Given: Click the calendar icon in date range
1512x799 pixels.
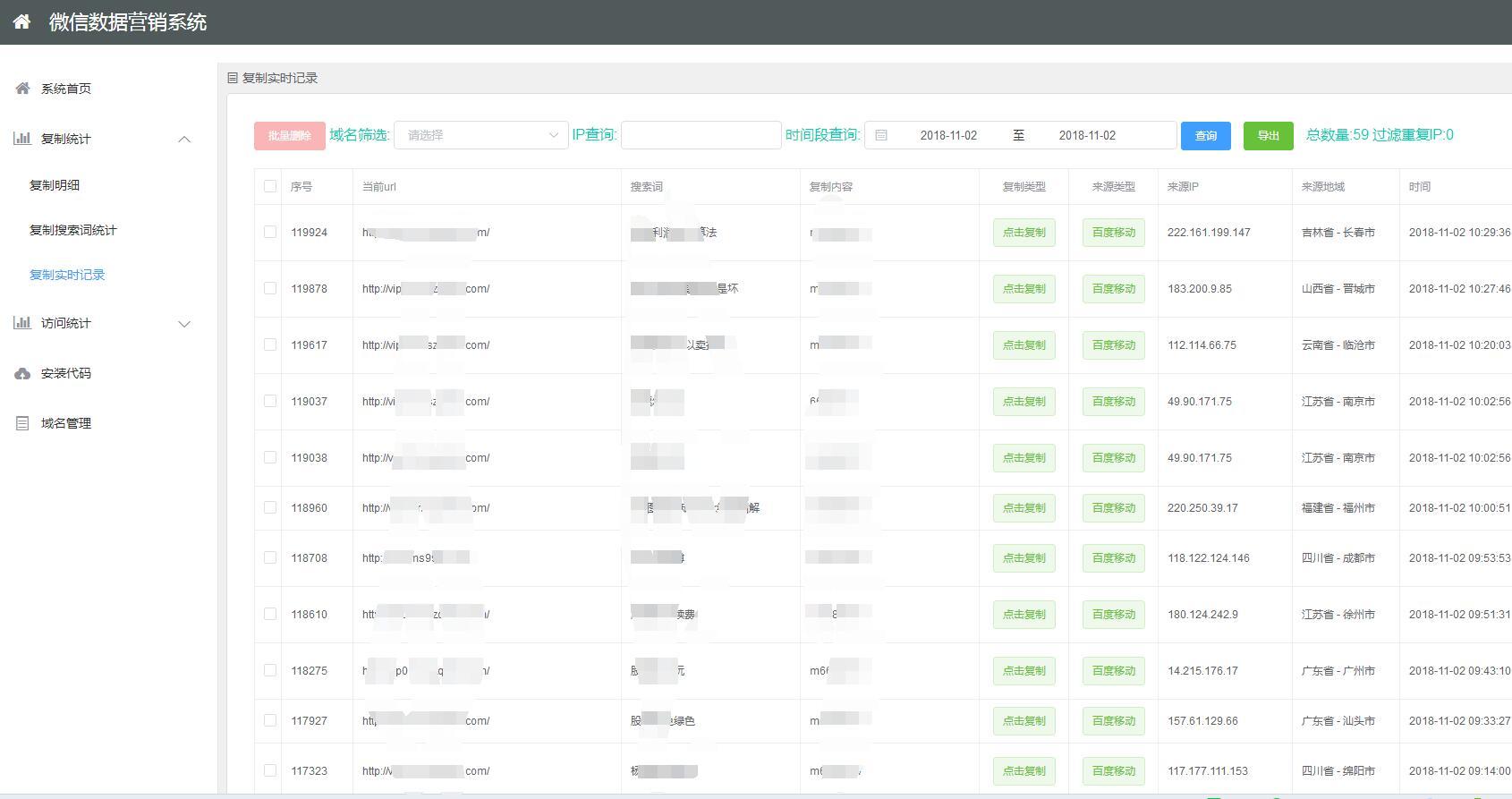Looking at the screenshot, I should pos(881,135).
